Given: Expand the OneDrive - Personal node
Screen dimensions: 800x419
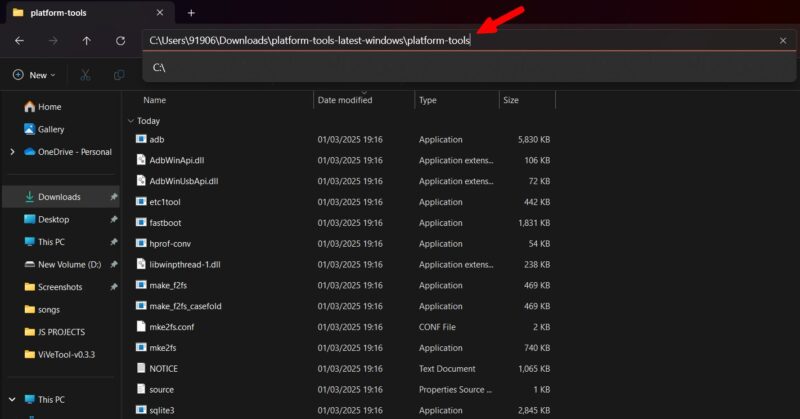Looking at the screenshot, I should 12,152.
